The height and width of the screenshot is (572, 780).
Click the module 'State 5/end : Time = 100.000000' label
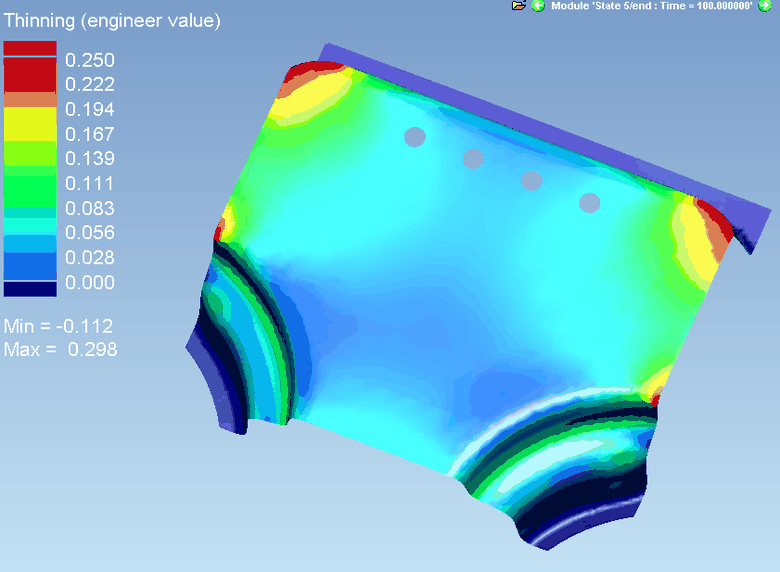pos(652,6)
